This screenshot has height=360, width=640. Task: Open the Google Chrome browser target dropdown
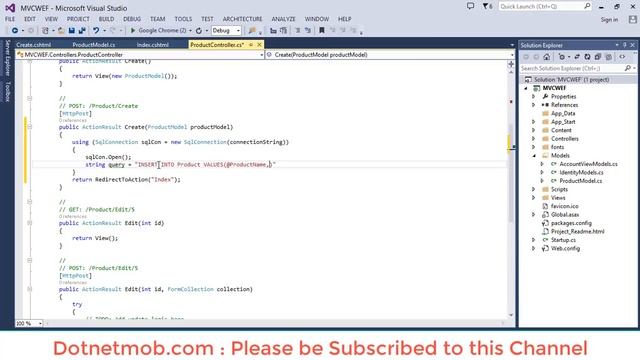(x=190, y=31)
